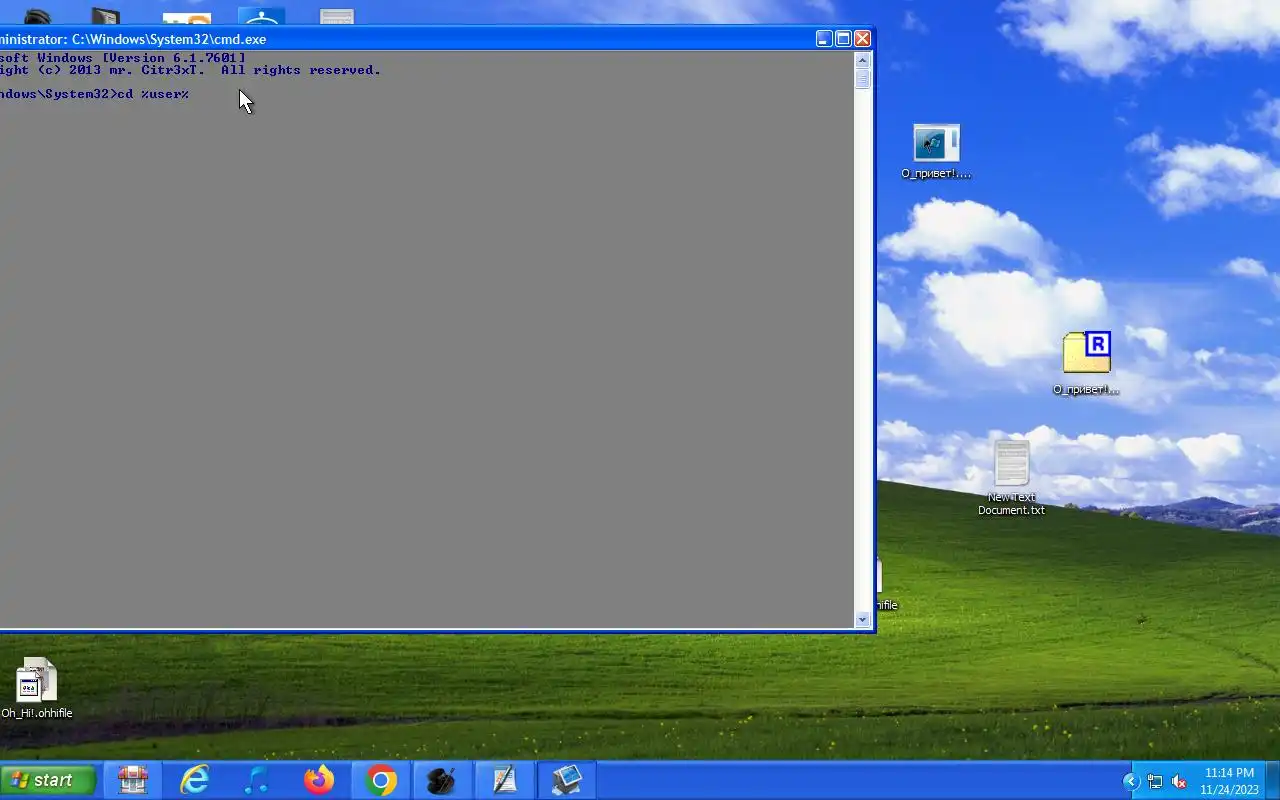This screenshot has height=800, width=1280.
Task: Open the network tray icon
Action: coord(1155,782)
